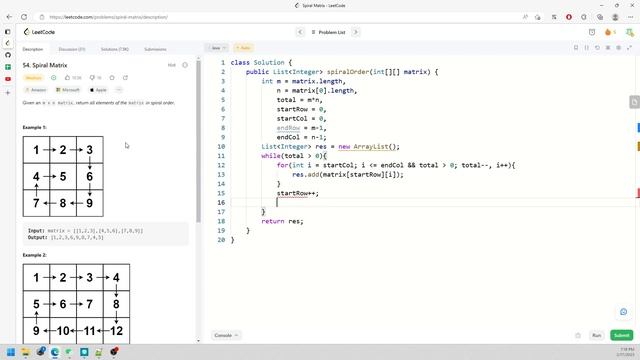The width and height of the screenshot is (640, 360).
Task: Open the Windows Start menu
Action: pos(11,352)
